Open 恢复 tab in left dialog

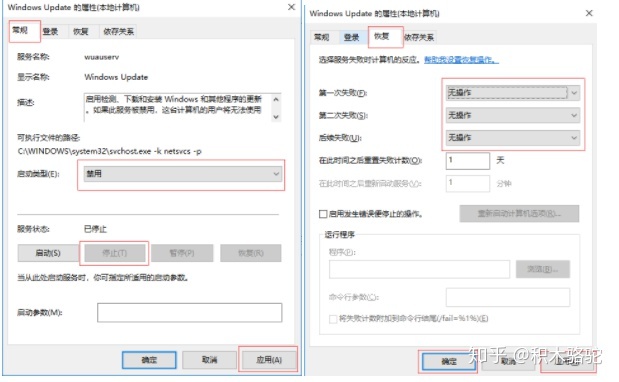81,32
